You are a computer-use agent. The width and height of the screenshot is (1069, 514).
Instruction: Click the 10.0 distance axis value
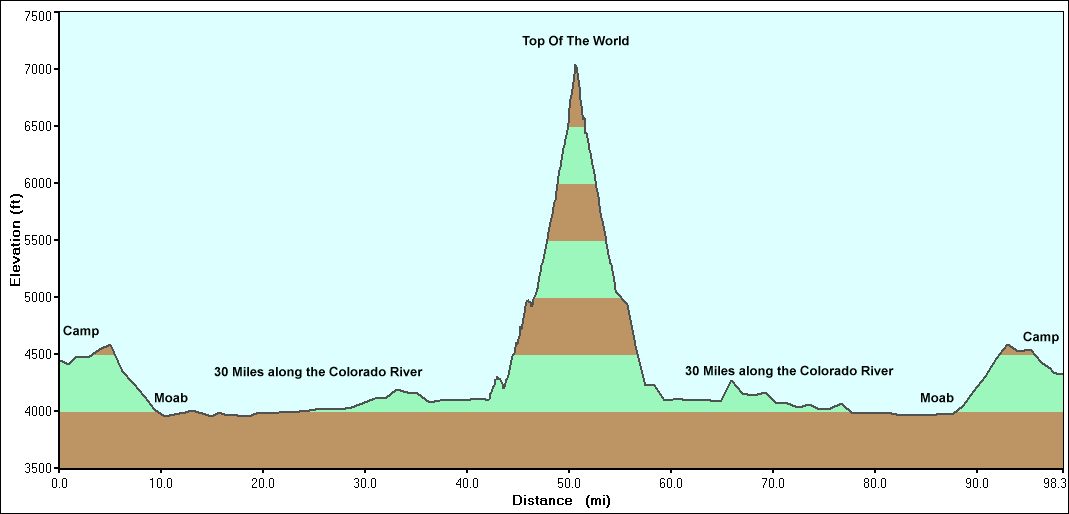161,483
